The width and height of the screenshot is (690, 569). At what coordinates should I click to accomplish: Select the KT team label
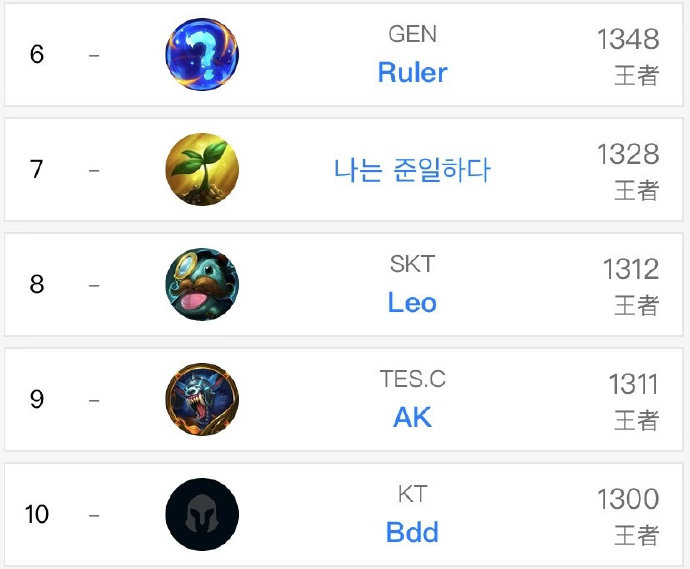[412, 494]
